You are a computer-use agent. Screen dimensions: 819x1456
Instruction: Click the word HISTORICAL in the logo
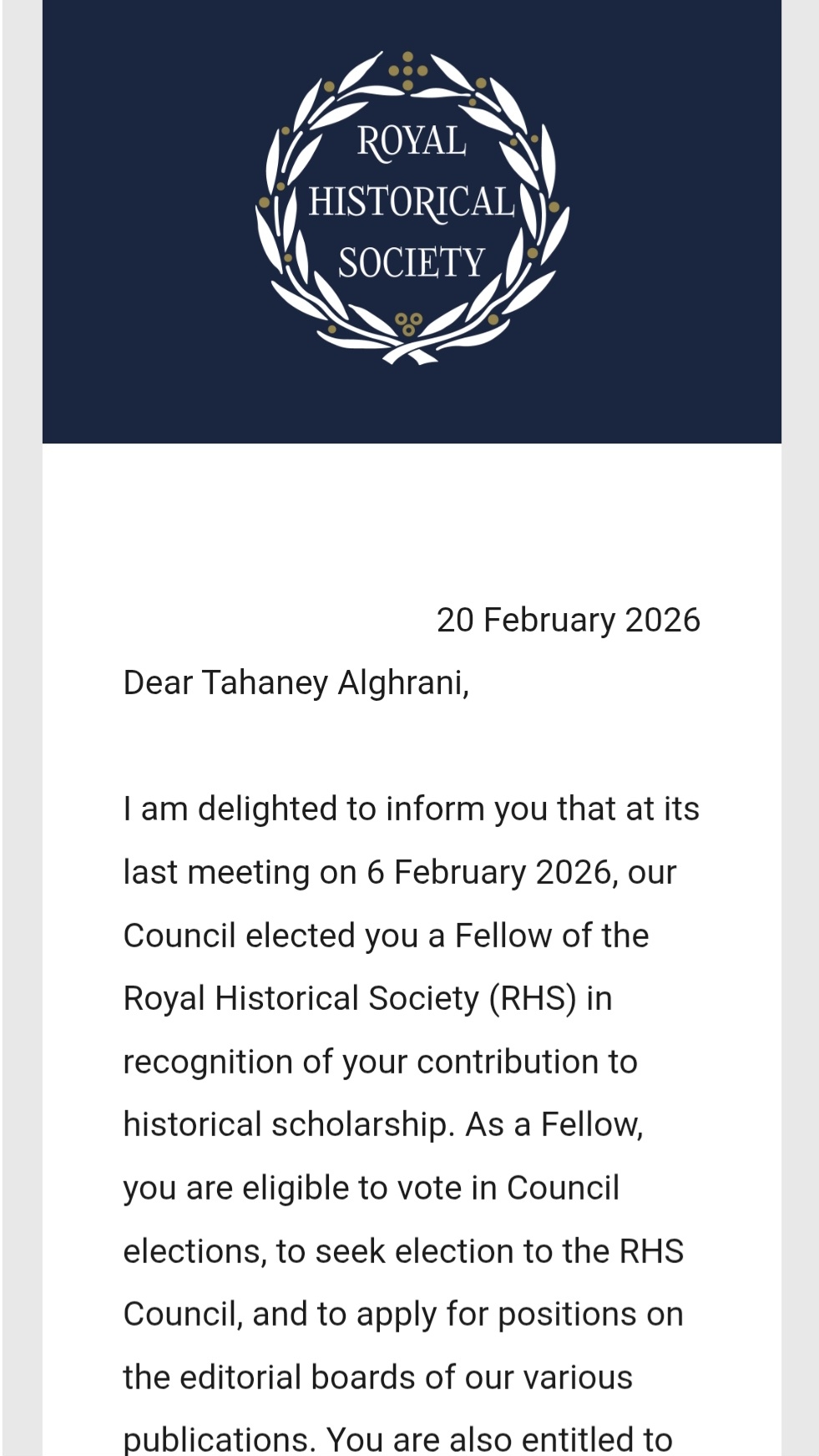coord(412,202)
